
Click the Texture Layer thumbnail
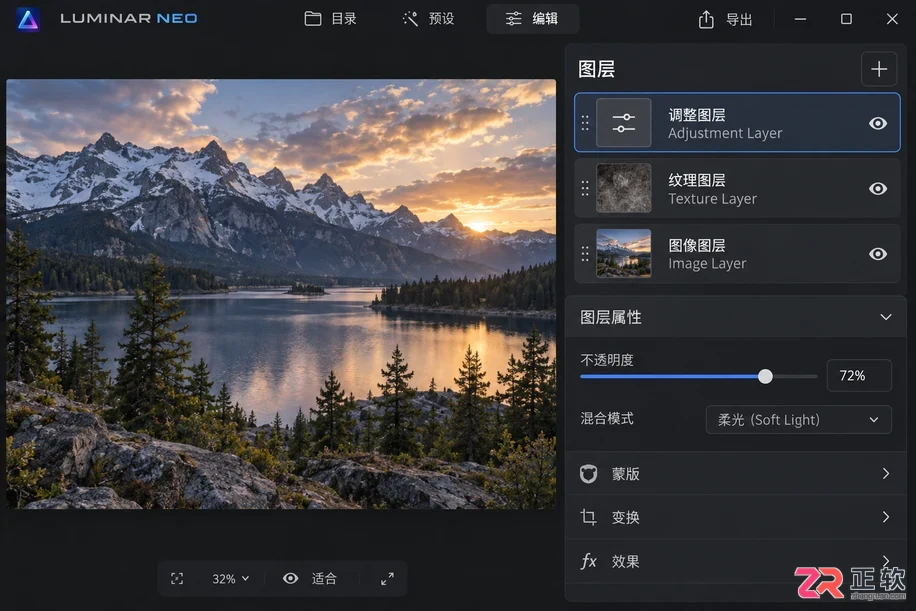(x=623, y=188)
